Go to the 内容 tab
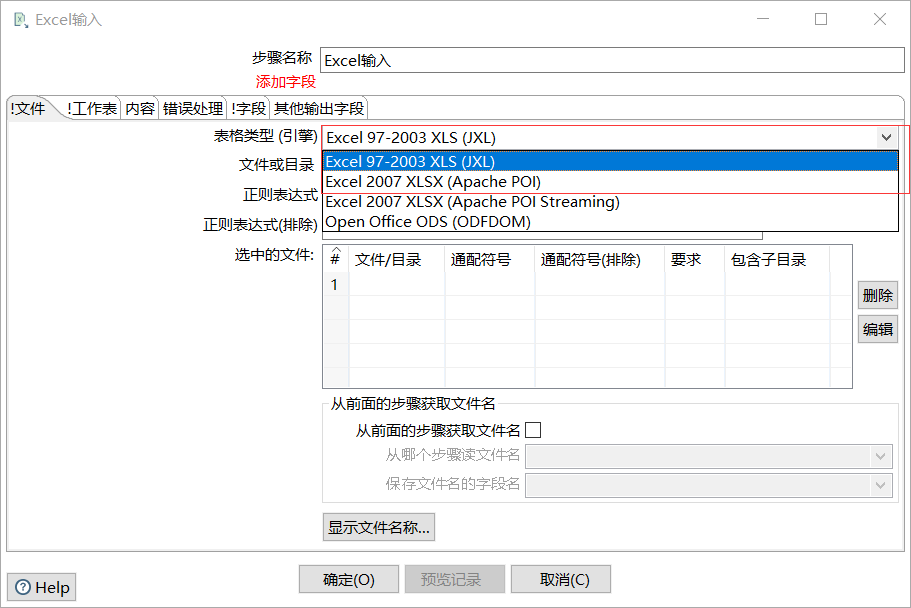The image size is (911, 608). (140, 109)
